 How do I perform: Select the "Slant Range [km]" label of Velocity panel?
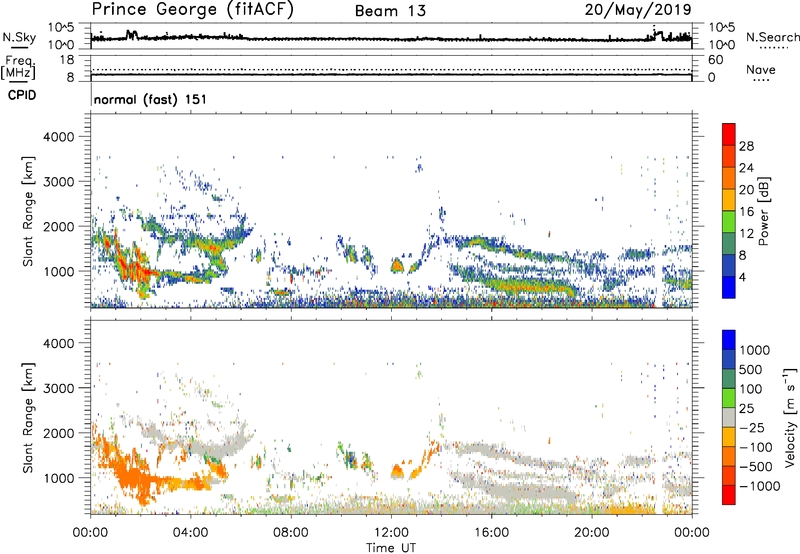(28, 417)
